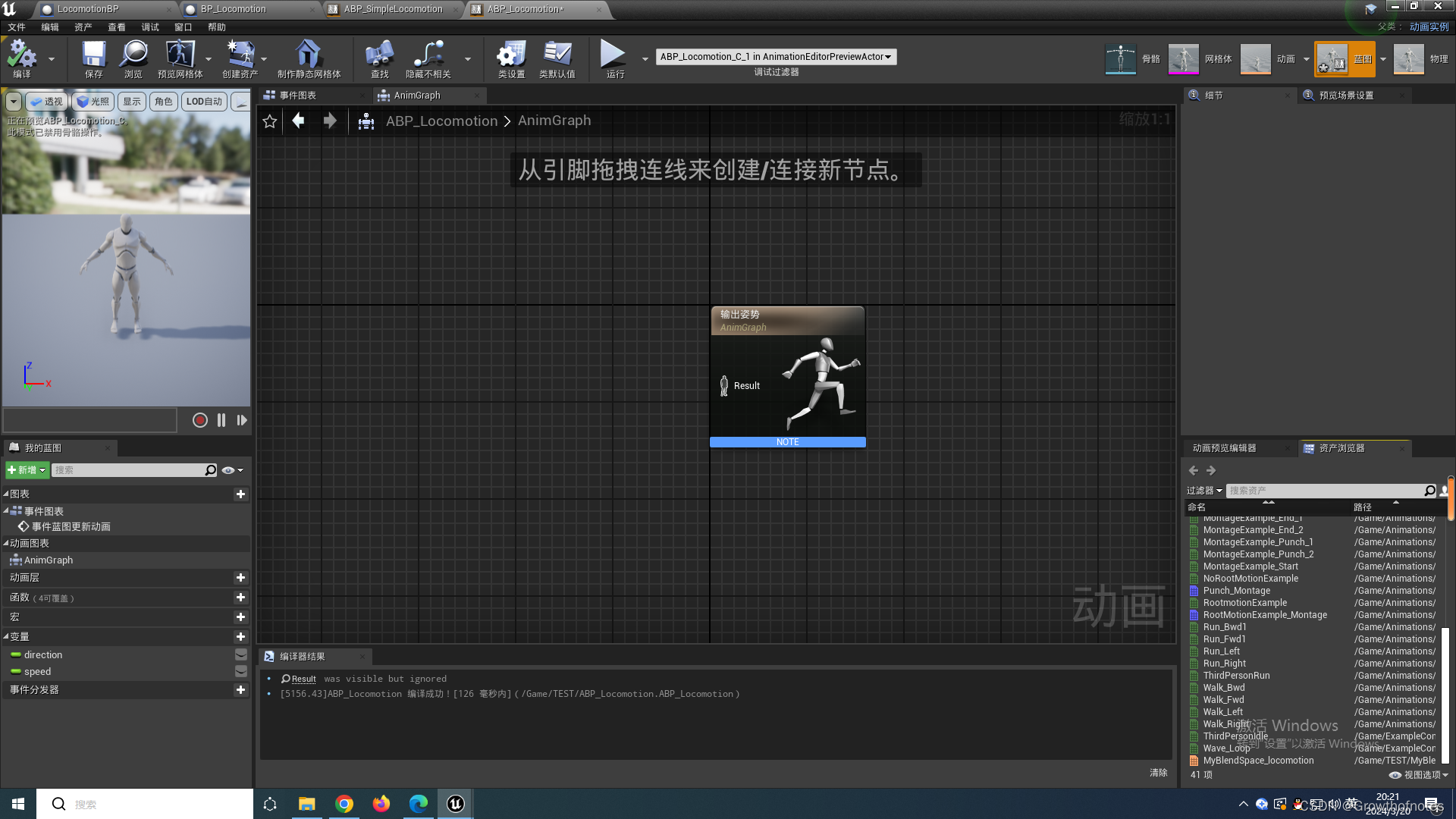Click 清除 clear compiler results

coord(1158,773)
